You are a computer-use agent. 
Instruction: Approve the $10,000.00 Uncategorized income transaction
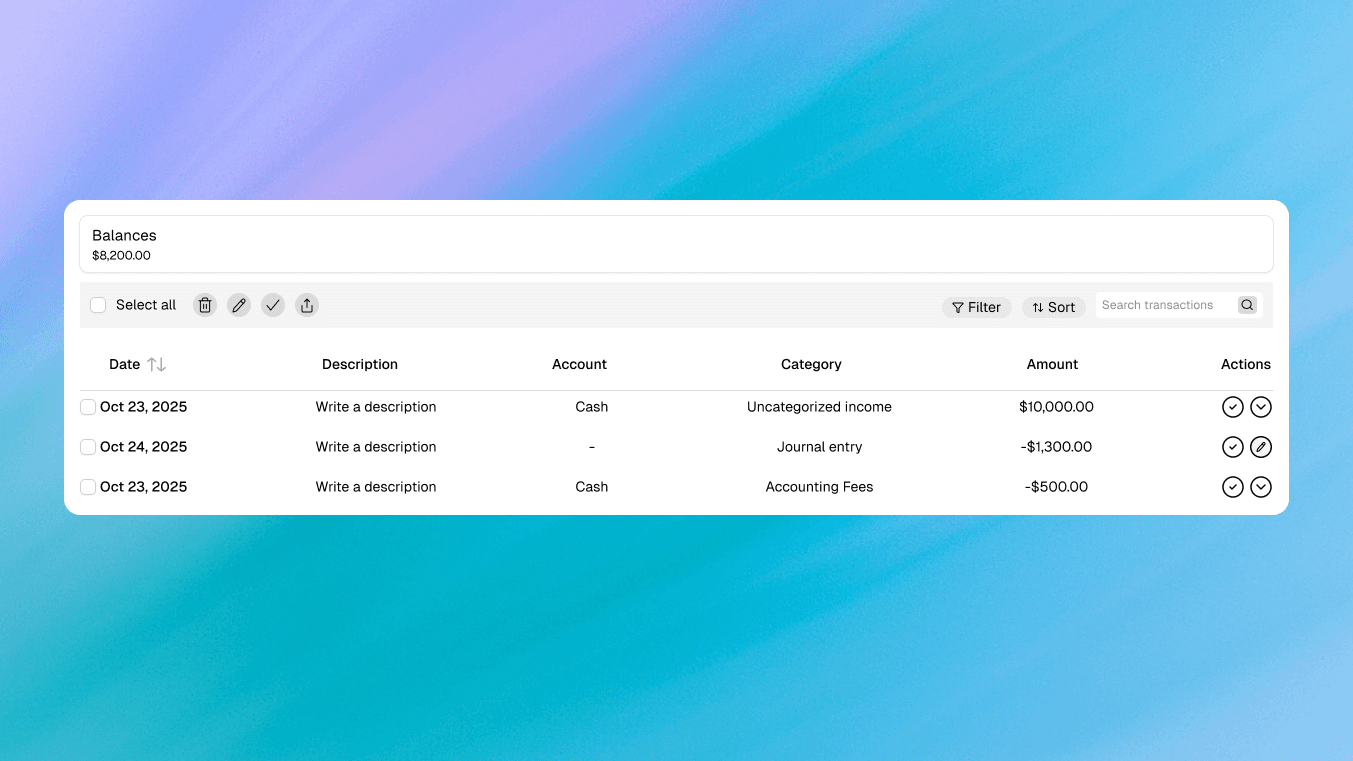pyautogui.click(x=1232, y=407)
